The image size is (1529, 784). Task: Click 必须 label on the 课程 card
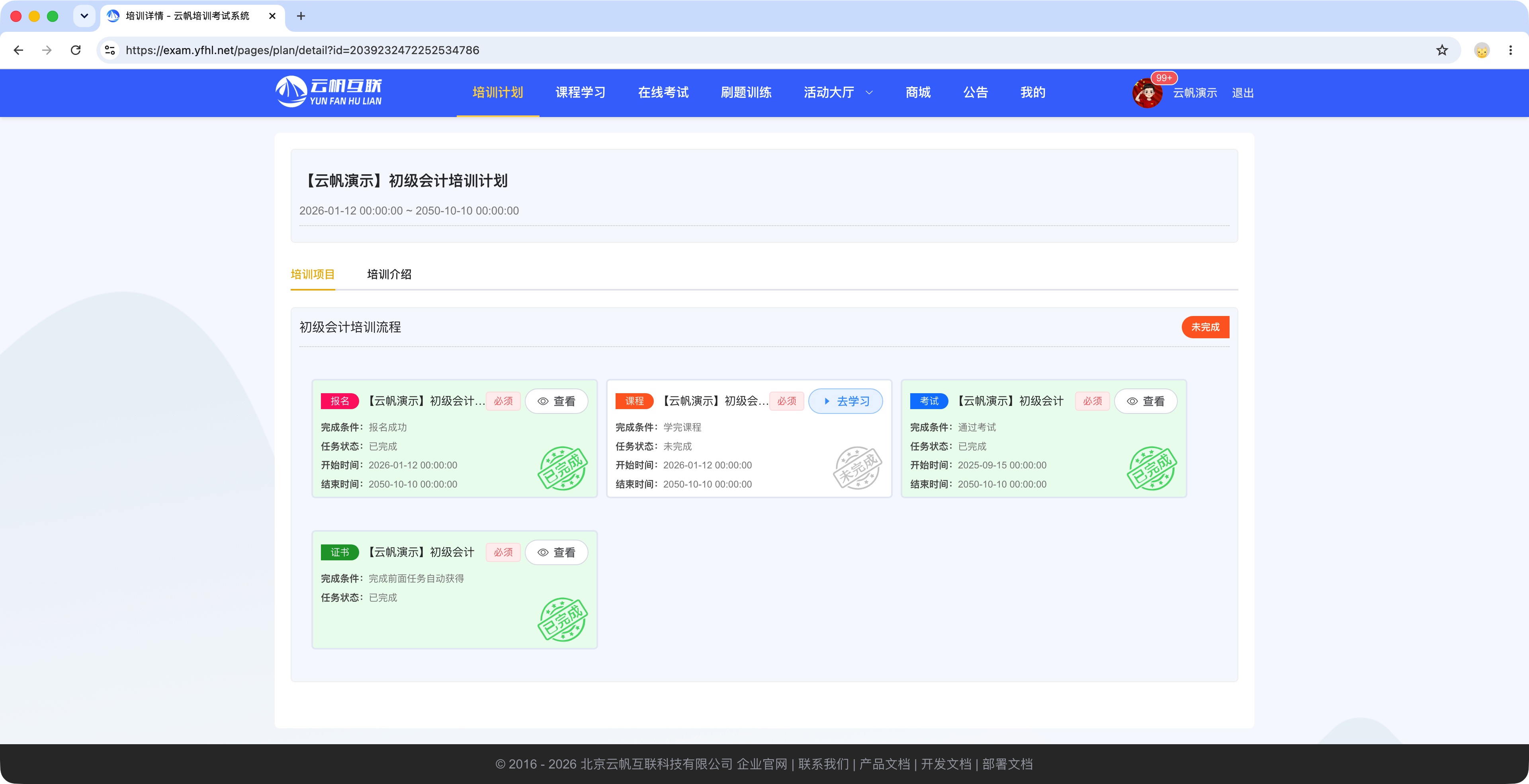tap(786, 402)
